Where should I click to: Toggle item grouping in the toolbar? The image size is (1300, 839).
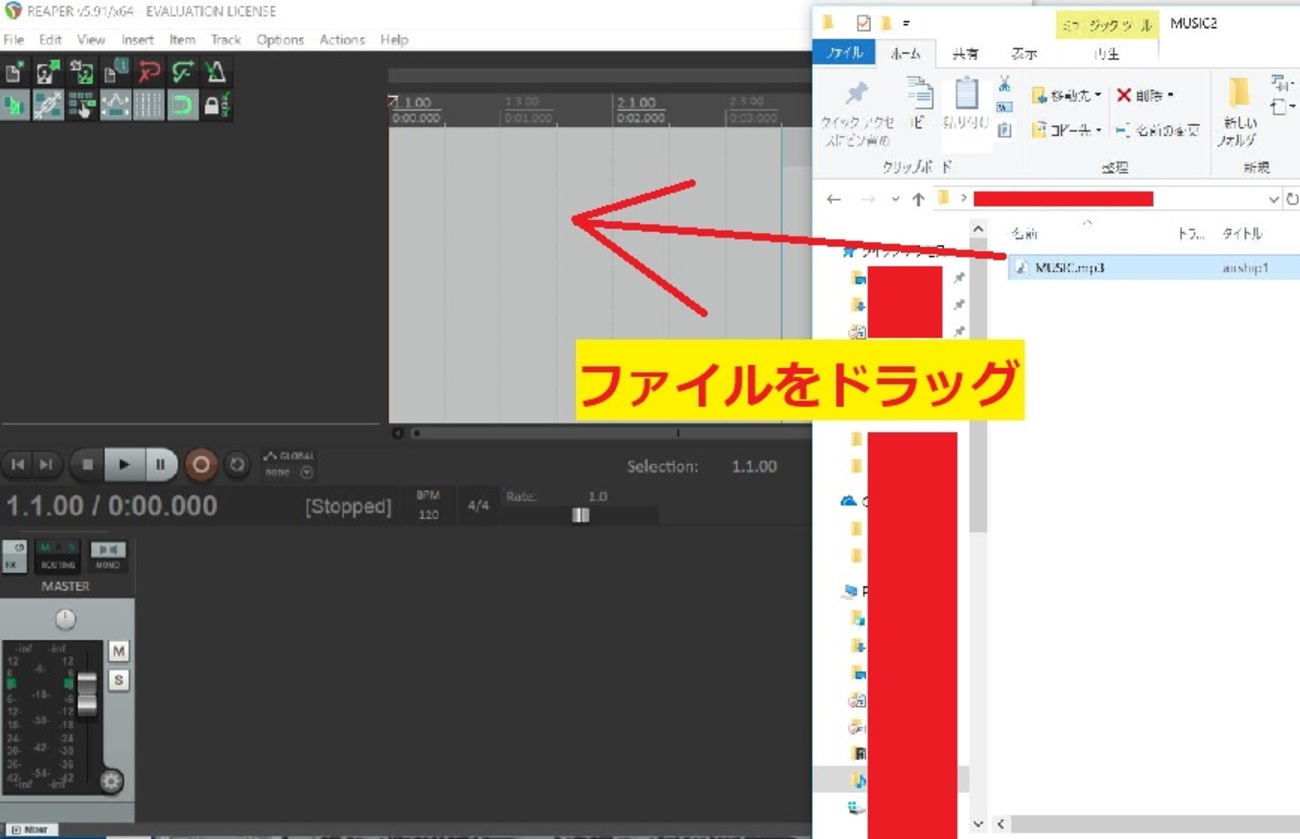coord(48,103)
